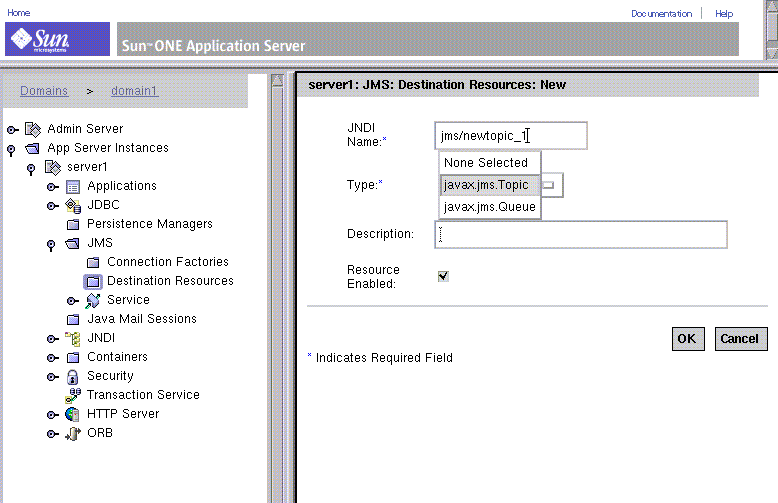Choose None Selected in Type list
The image size is (778, 503).
click(x=489, y=163)
